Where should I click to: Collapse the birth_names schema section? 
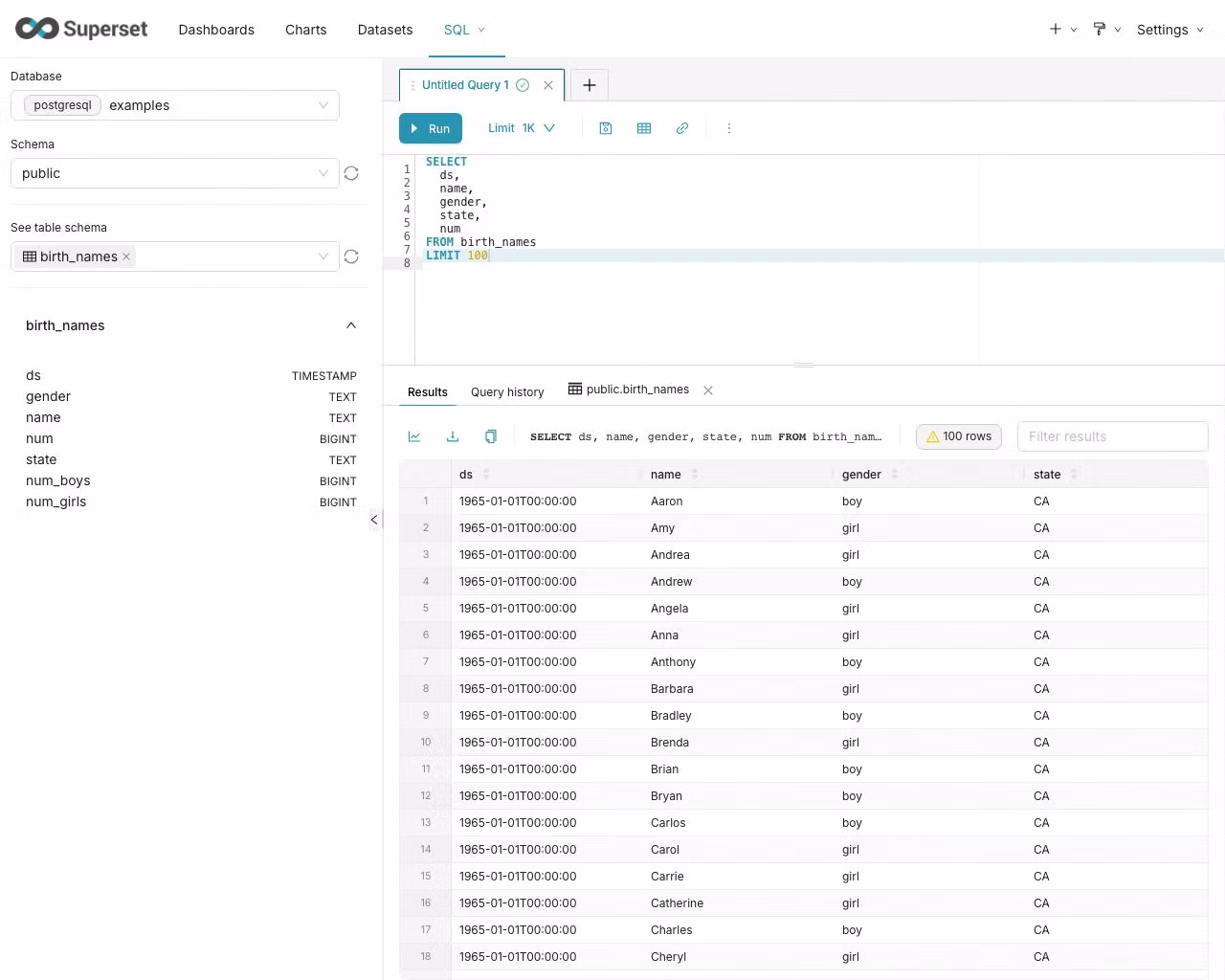coord(351,325)
